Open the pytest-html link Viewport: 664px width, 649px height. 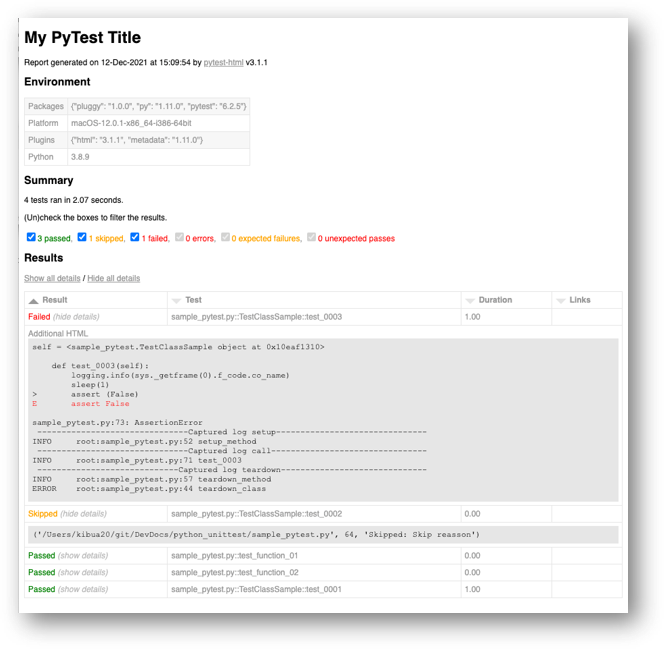(x=223, y=63)
